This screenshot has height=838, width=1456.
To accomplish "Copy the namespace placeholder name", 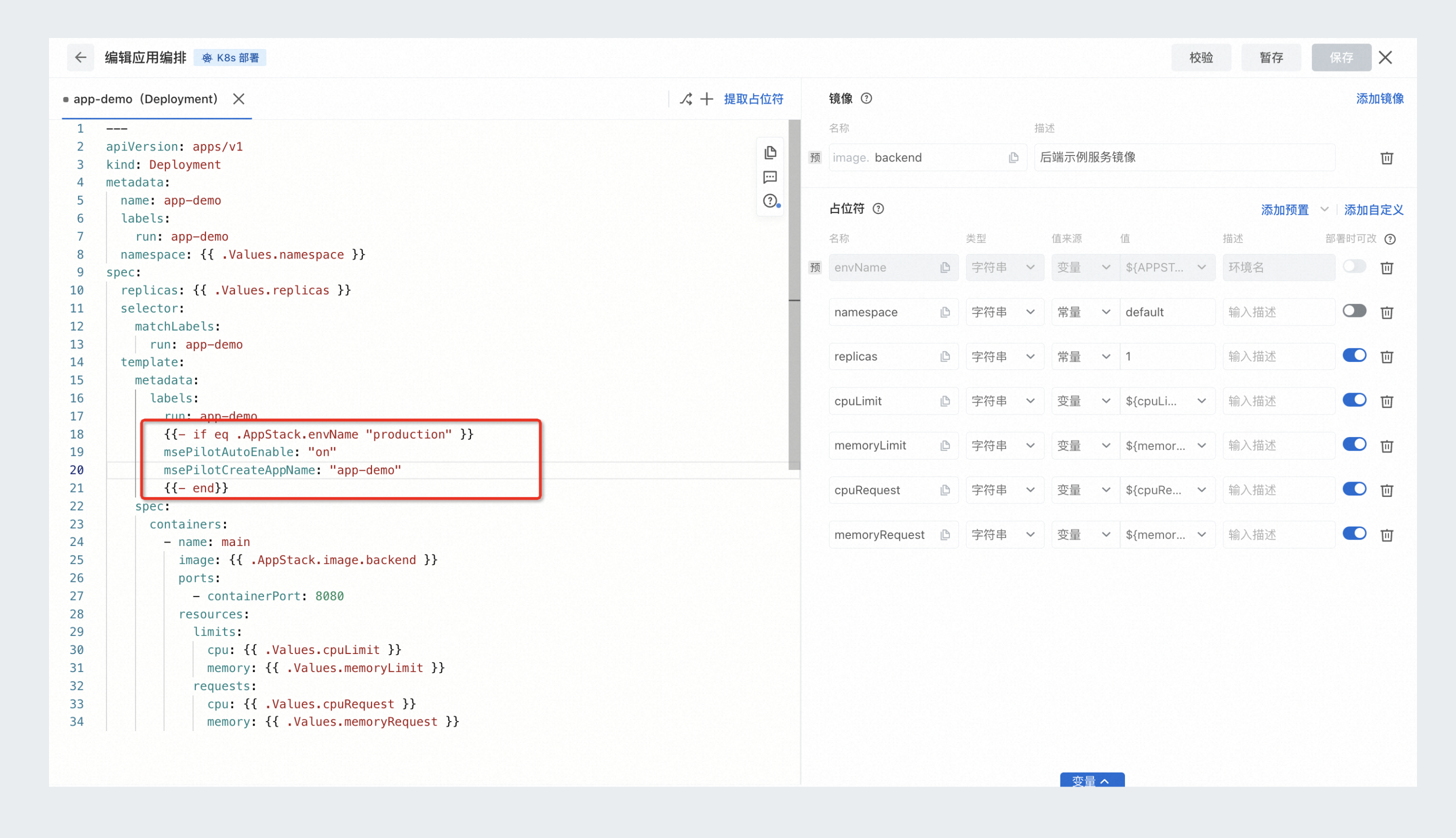I will click(945, 312).
